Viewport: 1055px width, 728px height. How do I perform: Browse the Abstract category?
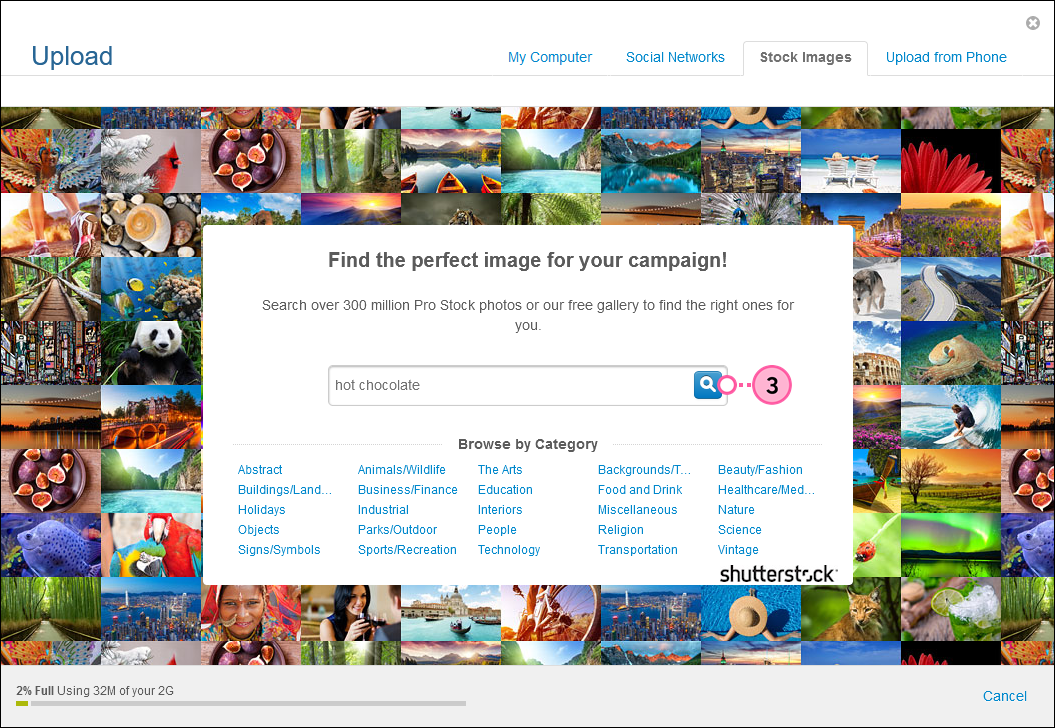[260, 469]
